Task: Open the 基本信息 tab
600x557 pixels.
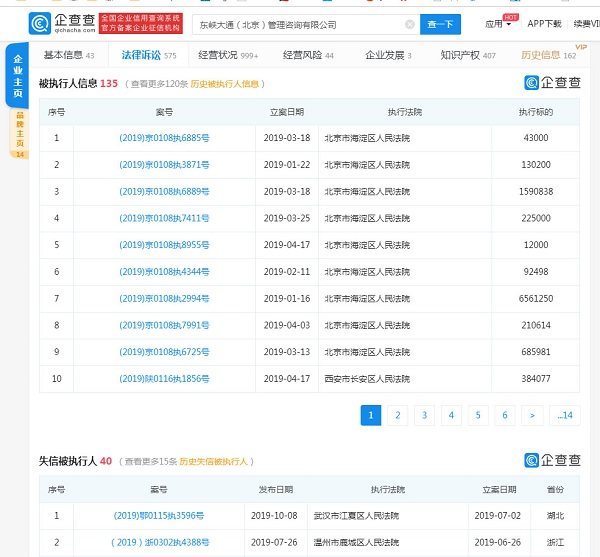Action: (x=69, y=55)
